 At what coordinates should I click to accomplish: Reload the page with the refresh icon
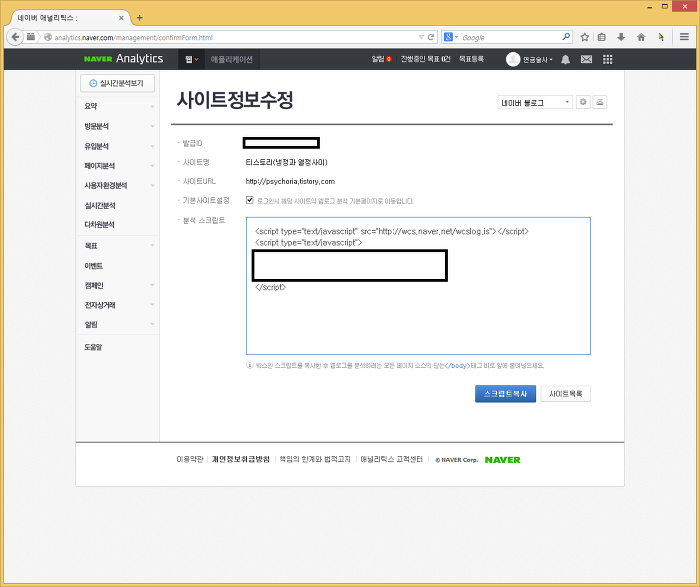point(431,37)
